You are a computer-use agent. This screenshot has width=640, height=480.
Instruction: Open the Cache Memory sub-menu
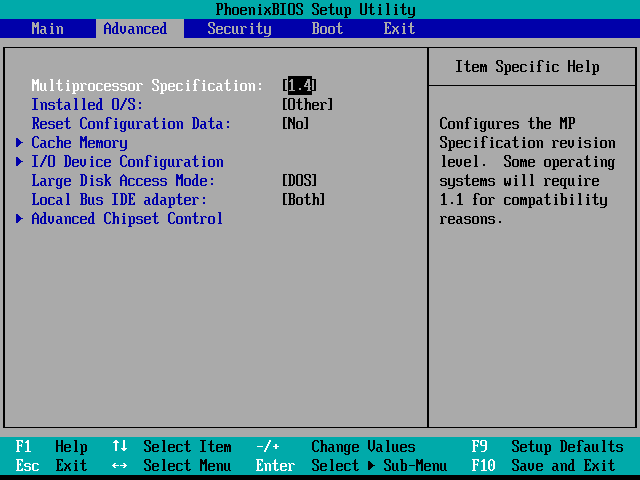(x=79, y=143)
